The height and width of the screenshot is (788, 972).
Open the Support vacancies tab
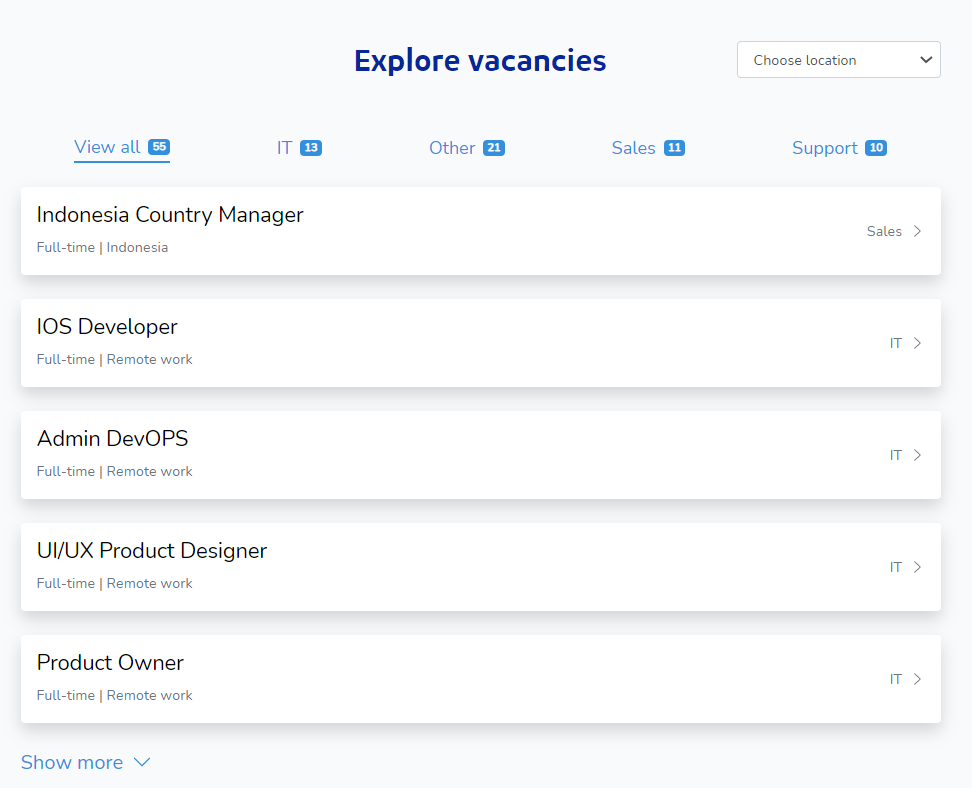[824, 148]
